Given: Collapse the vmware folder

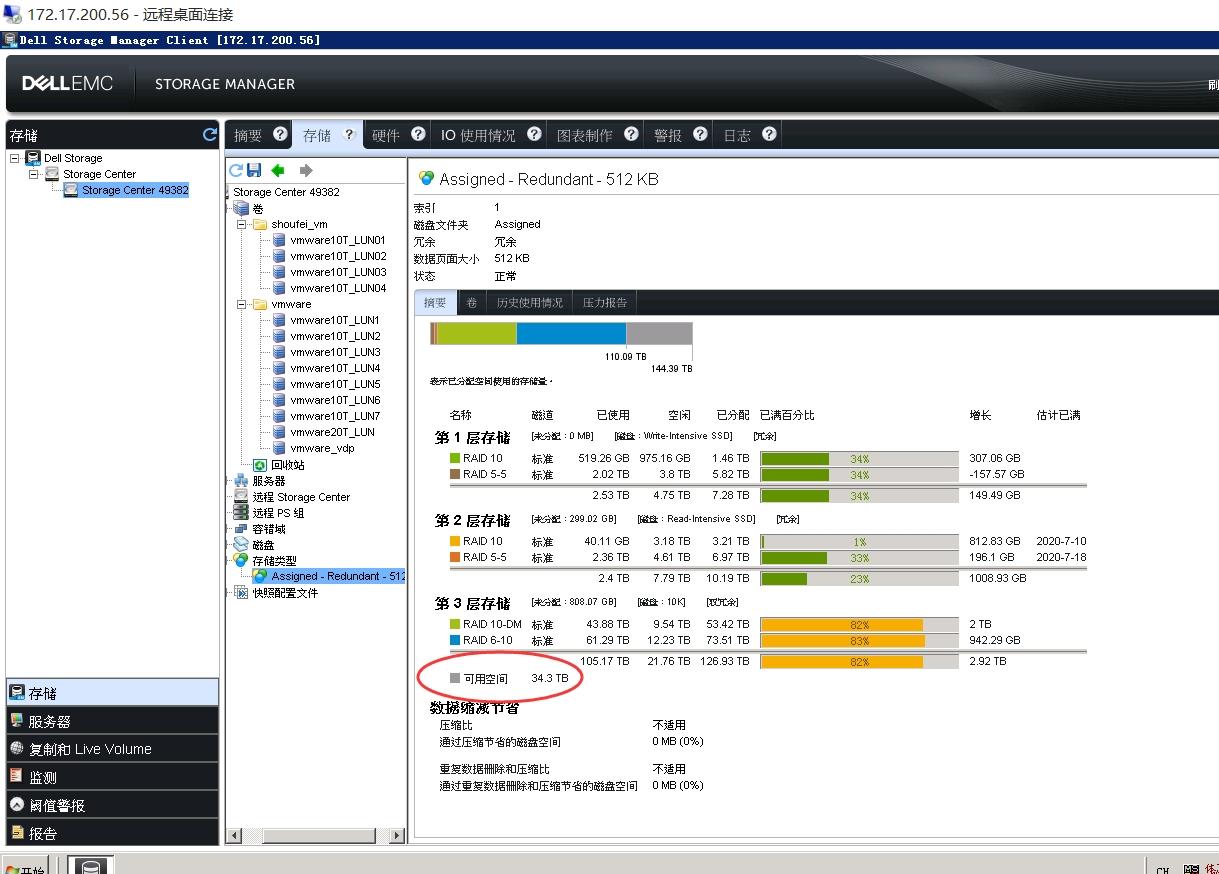Looking at the screenshot, I should point(242,304).
